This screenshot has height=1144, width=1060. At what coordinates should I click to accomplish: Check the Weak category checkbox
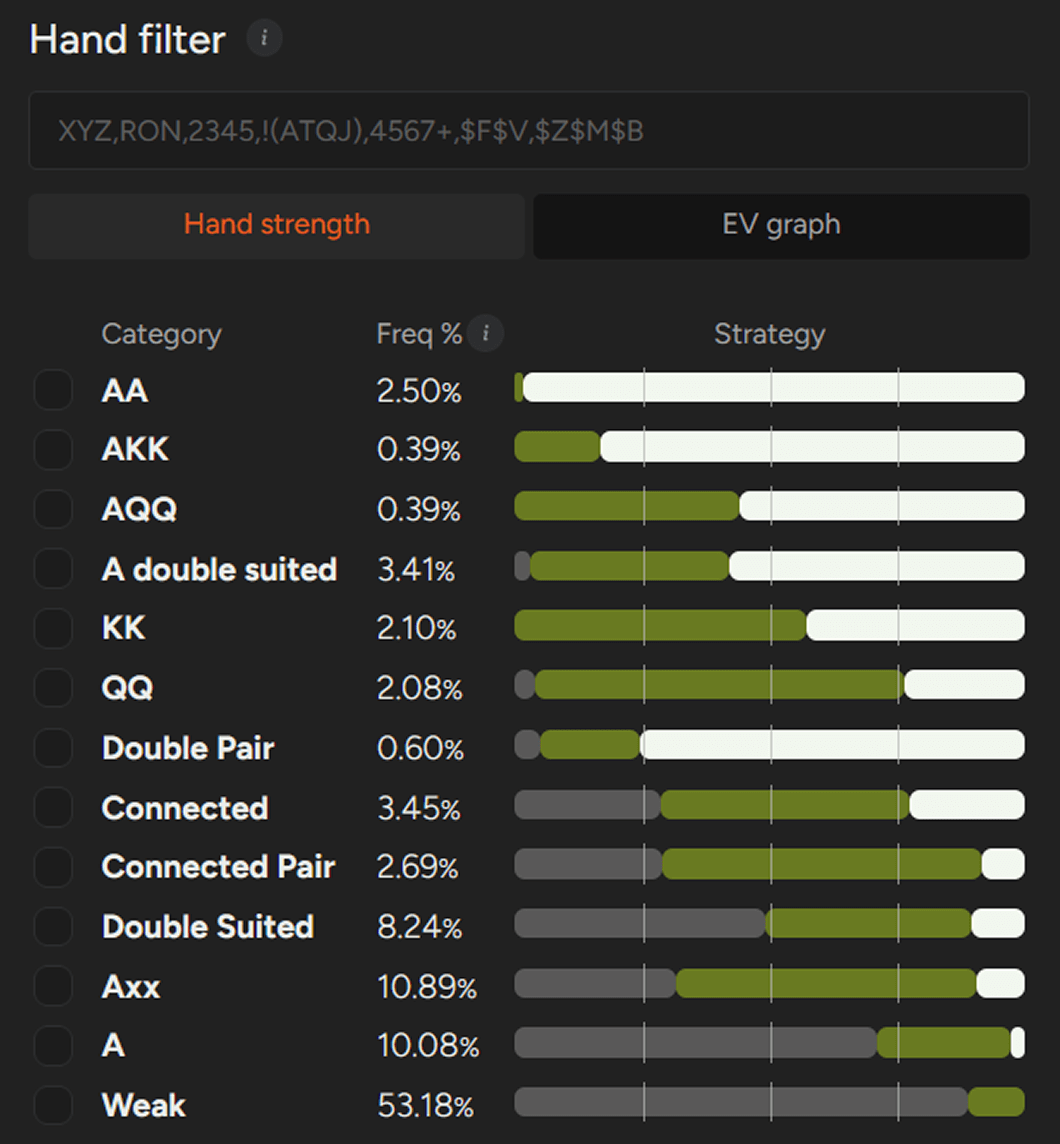[x=53, y=1105]
